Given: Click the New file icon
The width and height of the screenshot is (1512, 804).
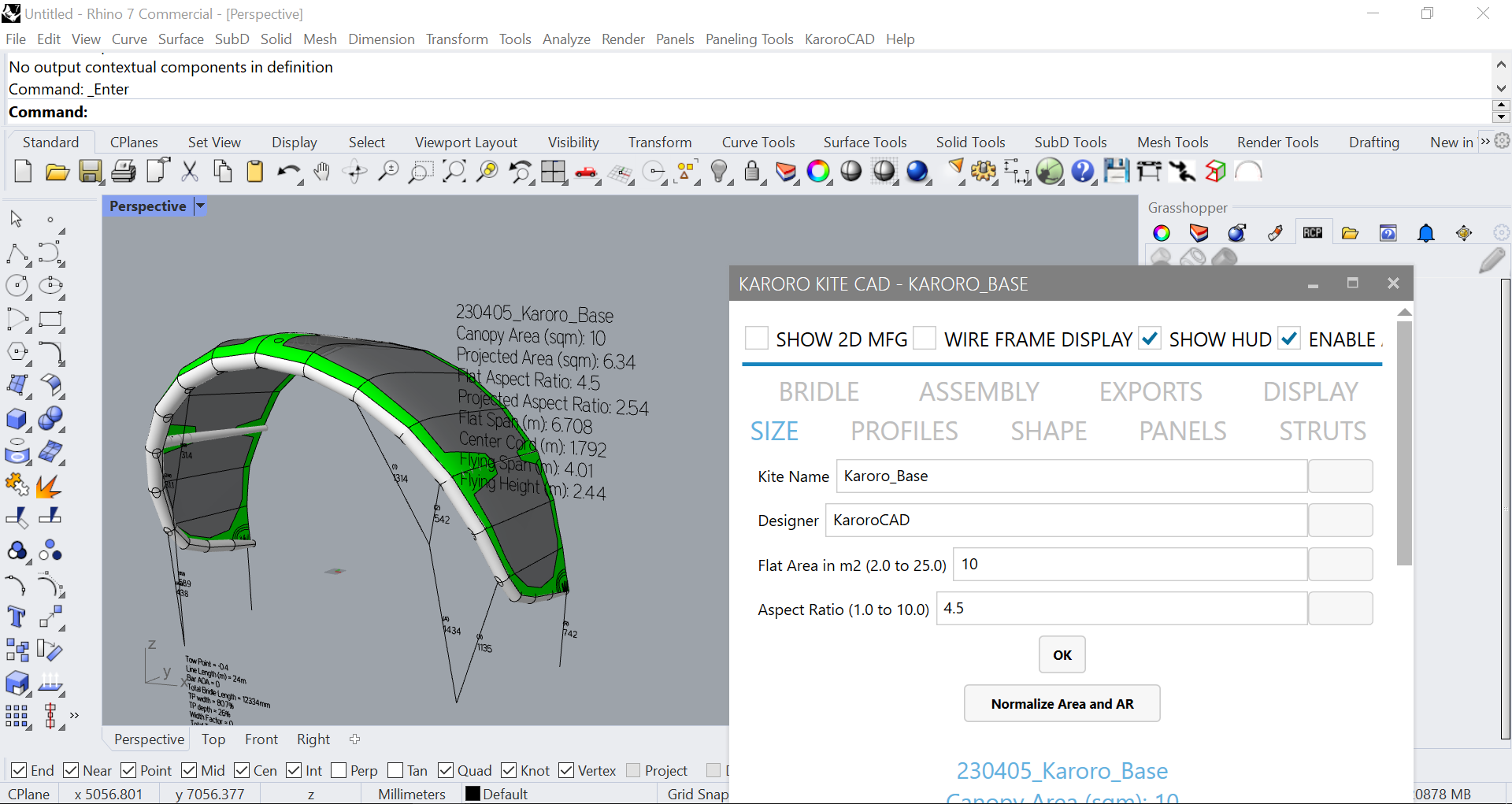Looking at the screenshot, I should coord(23,171).
